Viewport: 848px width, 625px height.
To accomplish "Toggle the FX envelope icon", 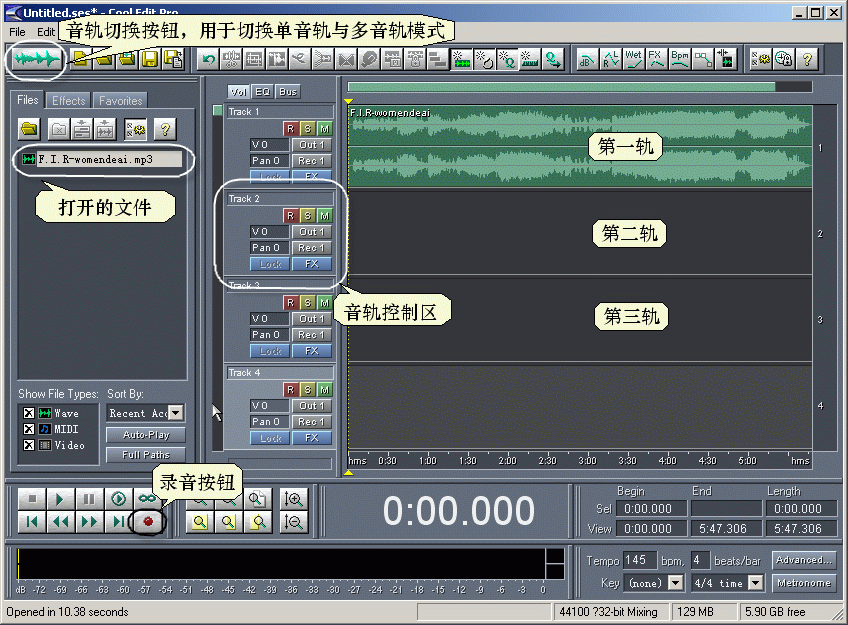I will click(656, 59).
